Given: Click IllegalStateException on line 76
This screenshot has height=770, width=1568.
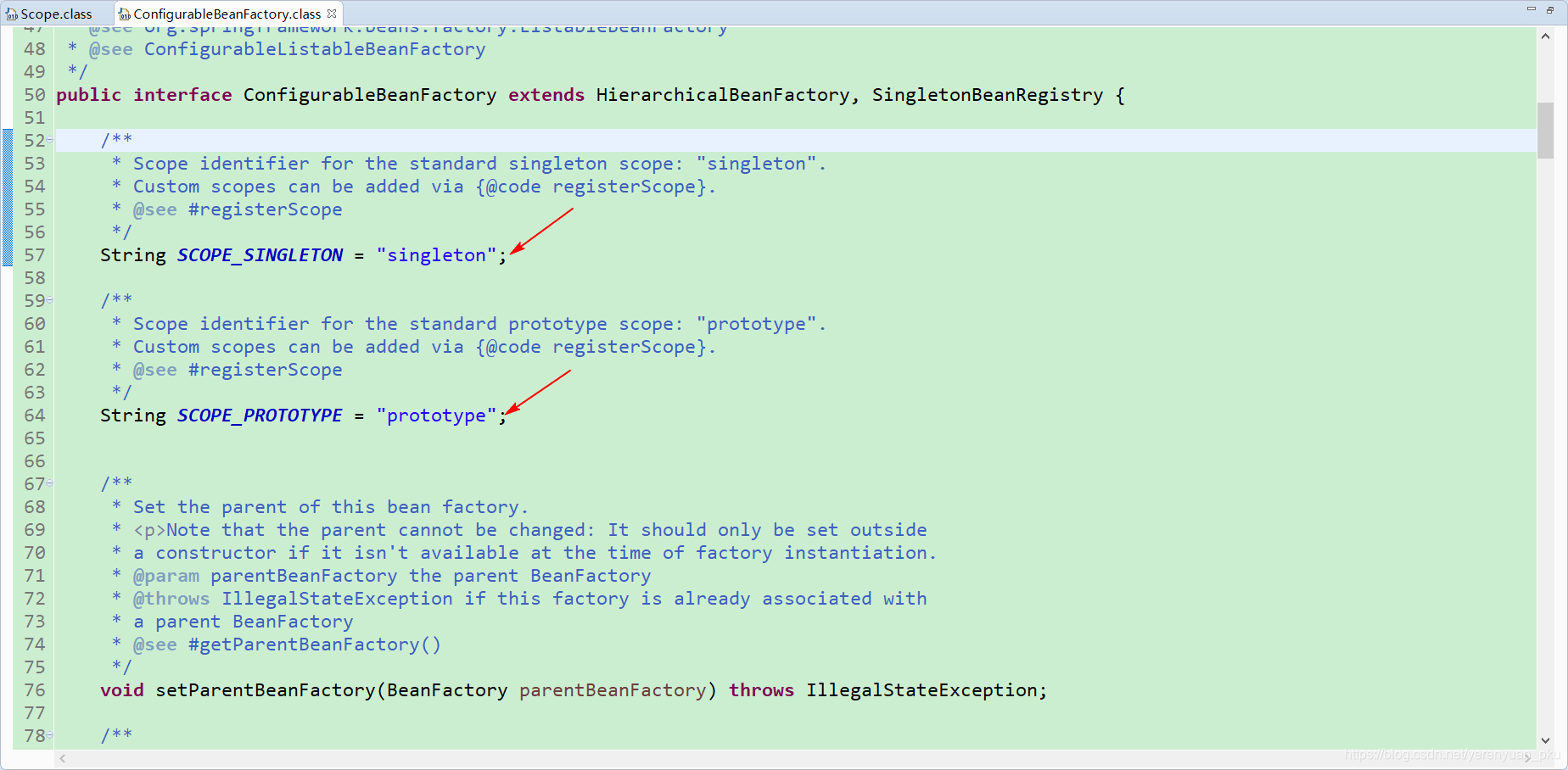Looking at the screenshot, I should pyautogui.click(x=921, y=690).
